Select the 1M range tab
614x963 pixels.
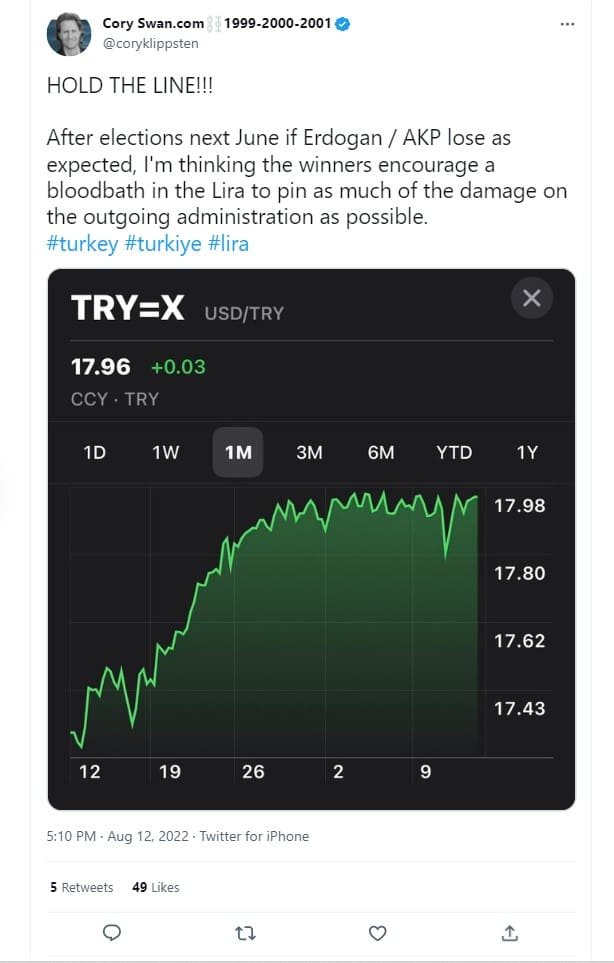238,452
